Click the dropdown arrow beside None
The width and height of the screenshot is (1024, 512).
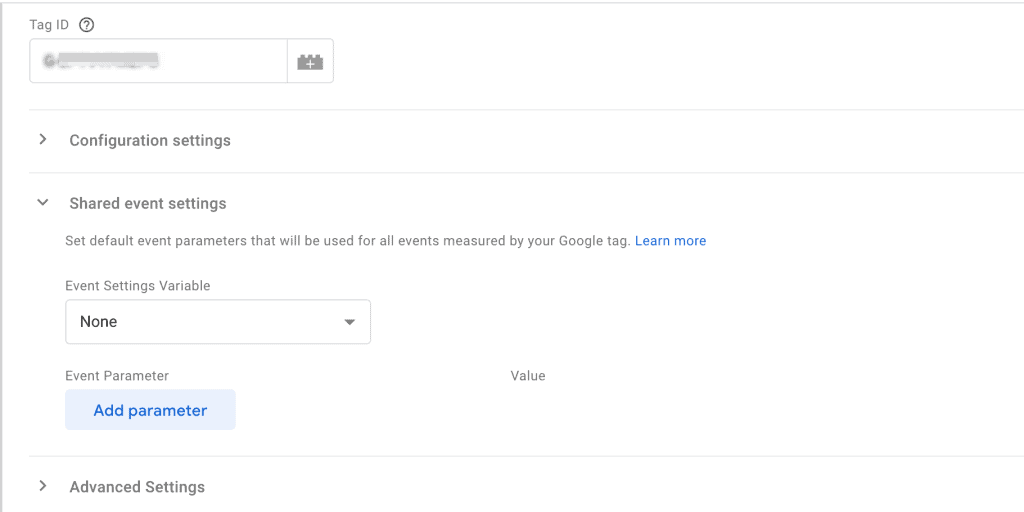coord(349,322)
